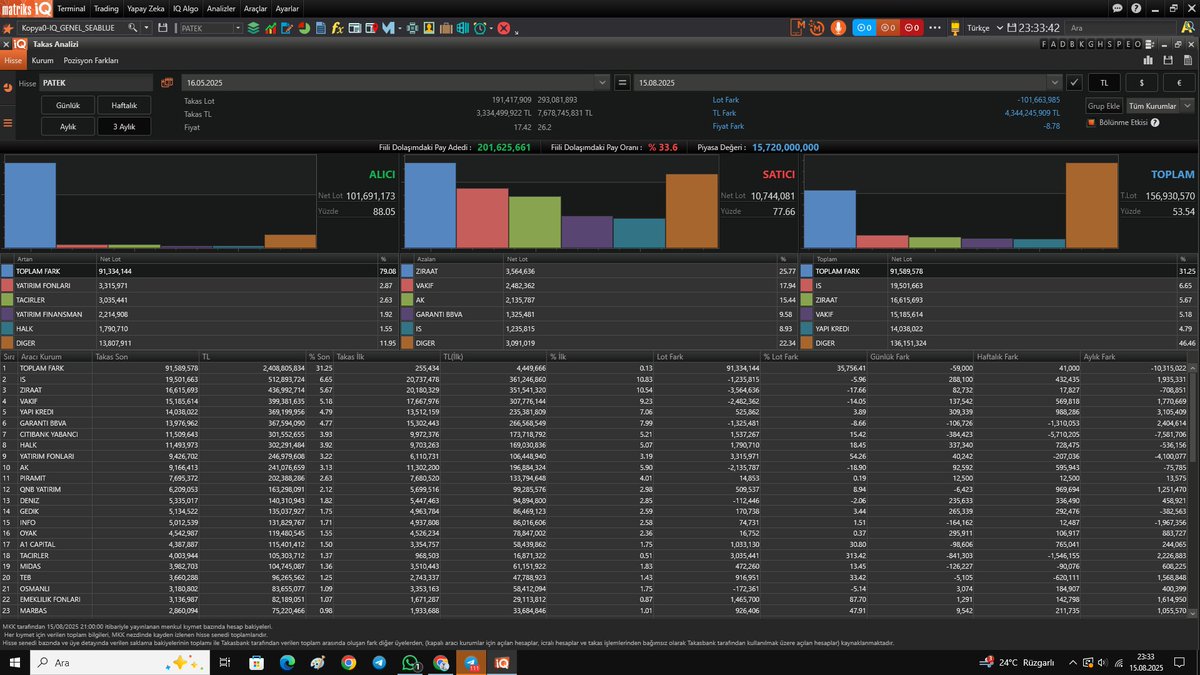1200x675 pixels.
Task: Click the blue order counter badge
Action: 864,28
